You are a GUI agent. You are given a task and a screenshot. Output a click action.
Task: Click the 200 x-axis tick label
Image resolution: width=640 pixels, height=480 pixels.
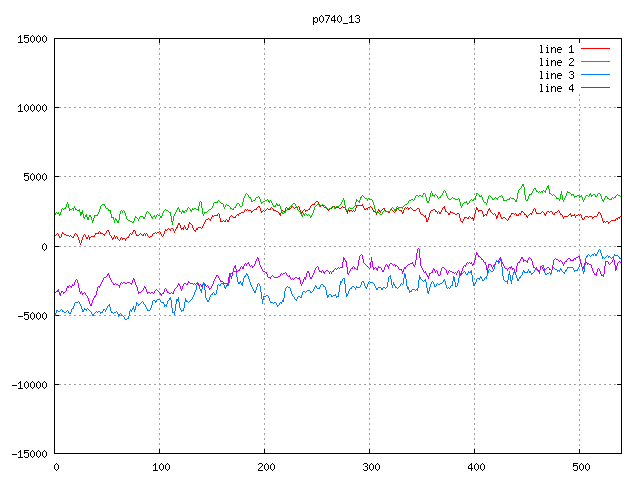tap(265, 467)
